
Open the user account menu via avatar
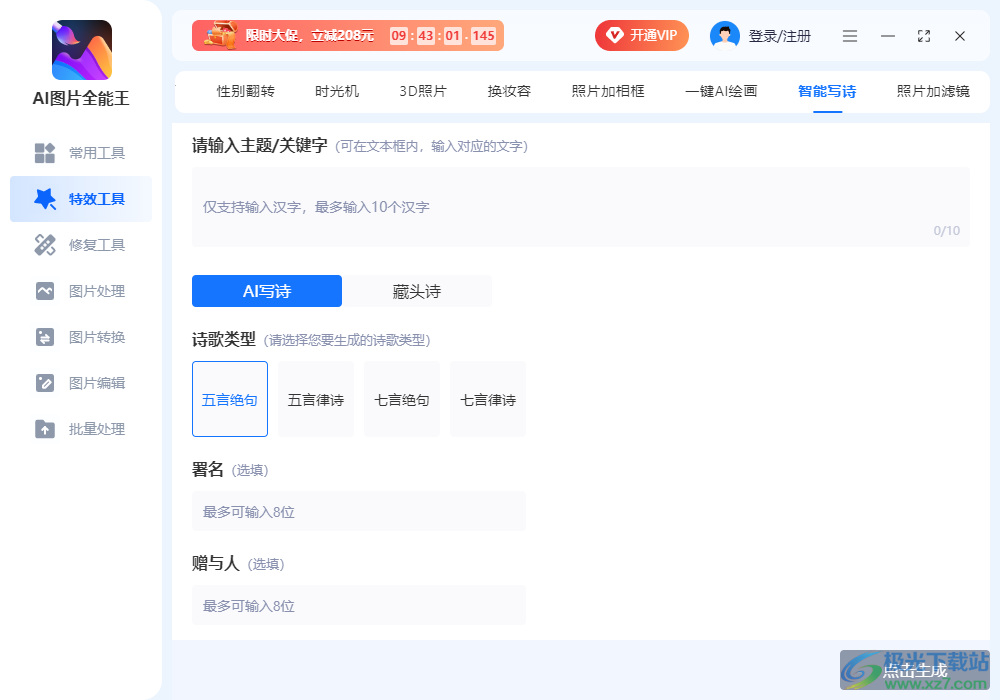click(723, 35)
